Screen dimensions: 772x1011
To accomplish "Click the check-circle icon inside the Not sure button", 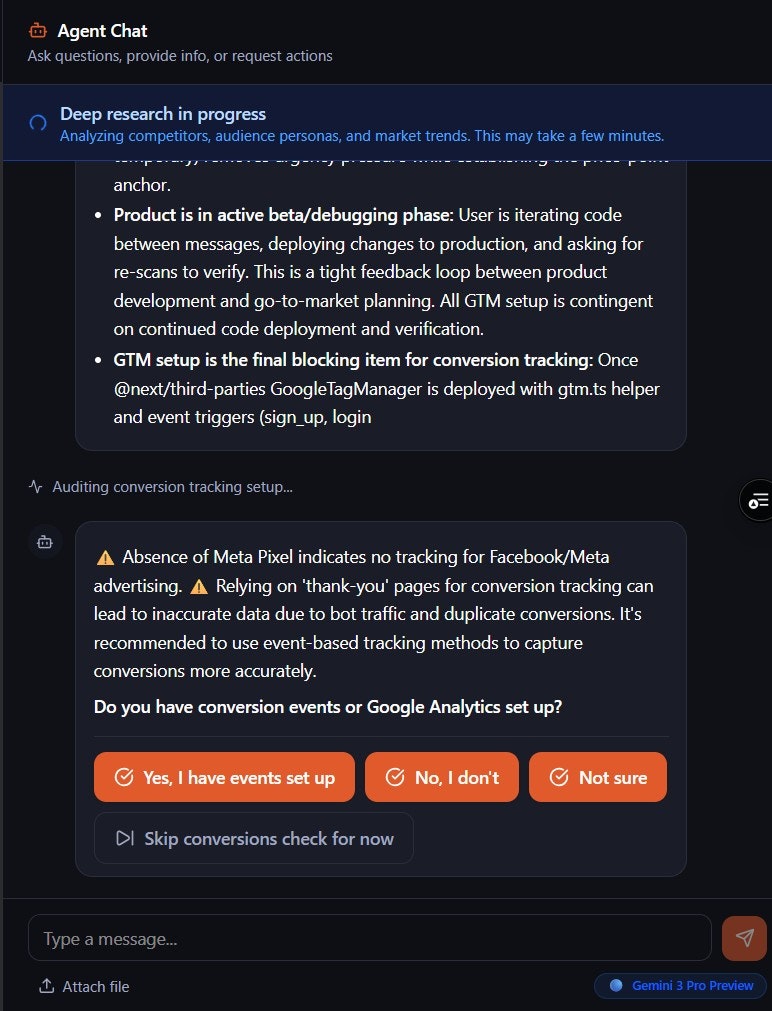I will [560, 777].
